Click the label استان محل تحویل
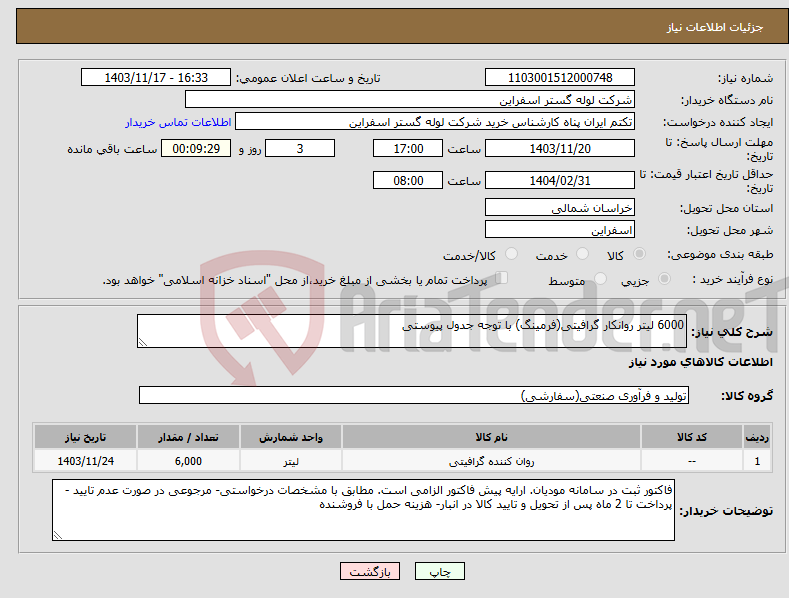The width and height of the screenshot is (789, 598). 727,208
